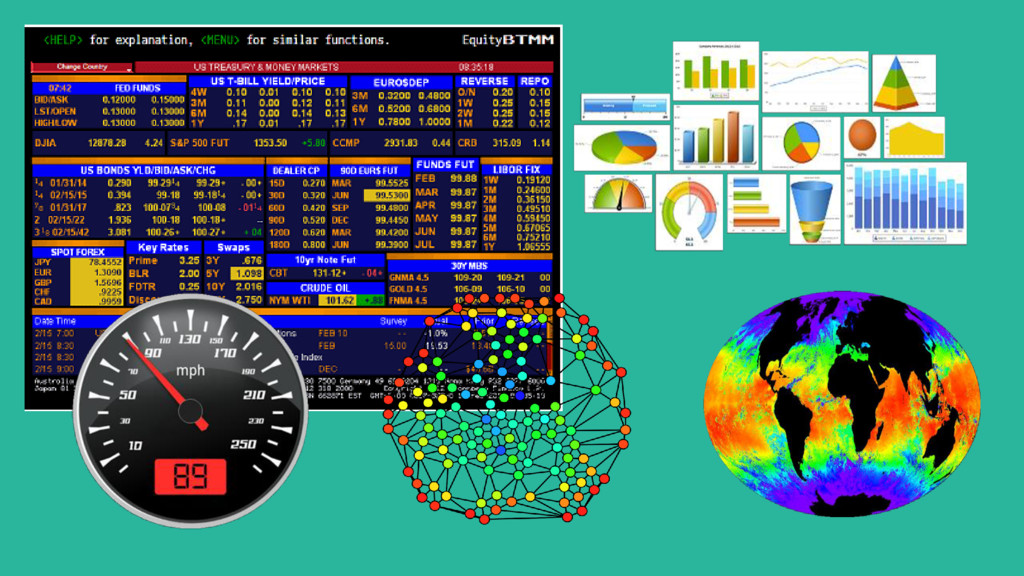Click the Key Rates header

pos(163,248)
